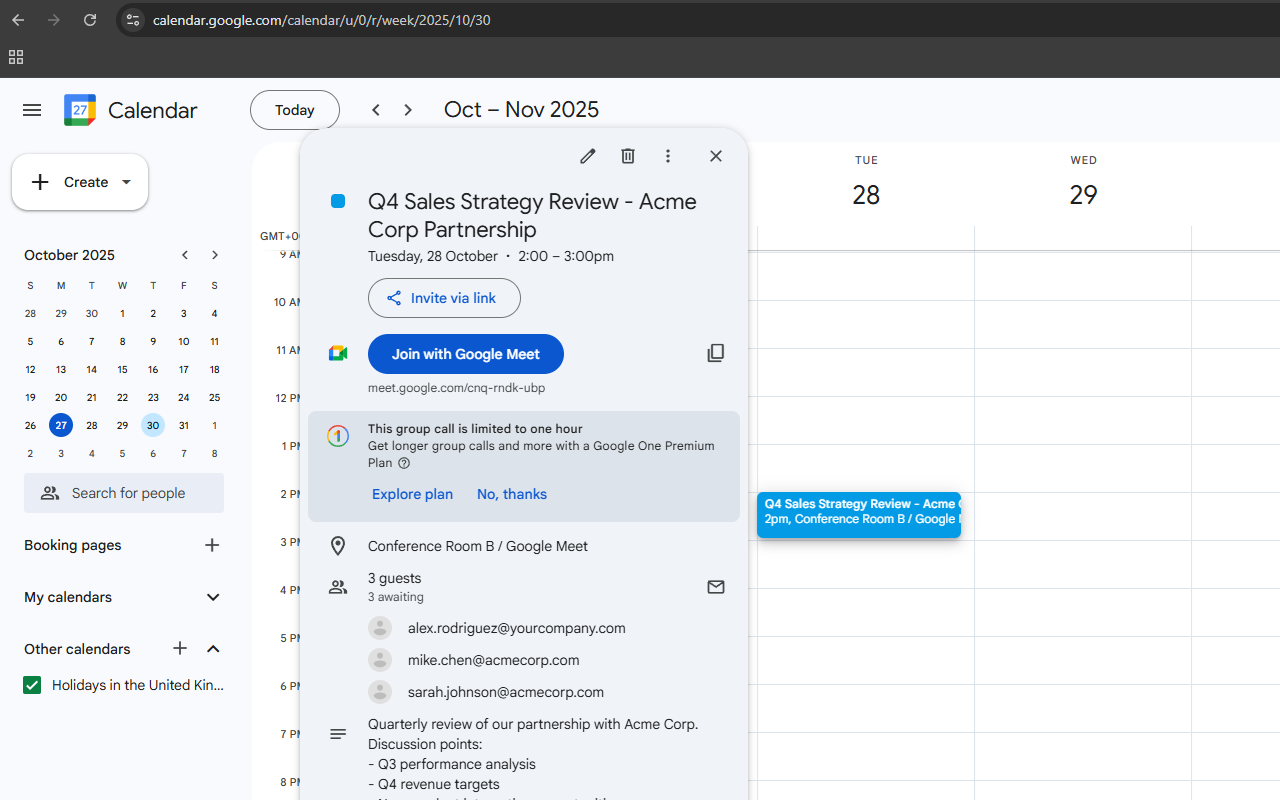Email the three event guests via envelope icon
The height and width of the screenshot is (800, 1280).
(715, 587)
